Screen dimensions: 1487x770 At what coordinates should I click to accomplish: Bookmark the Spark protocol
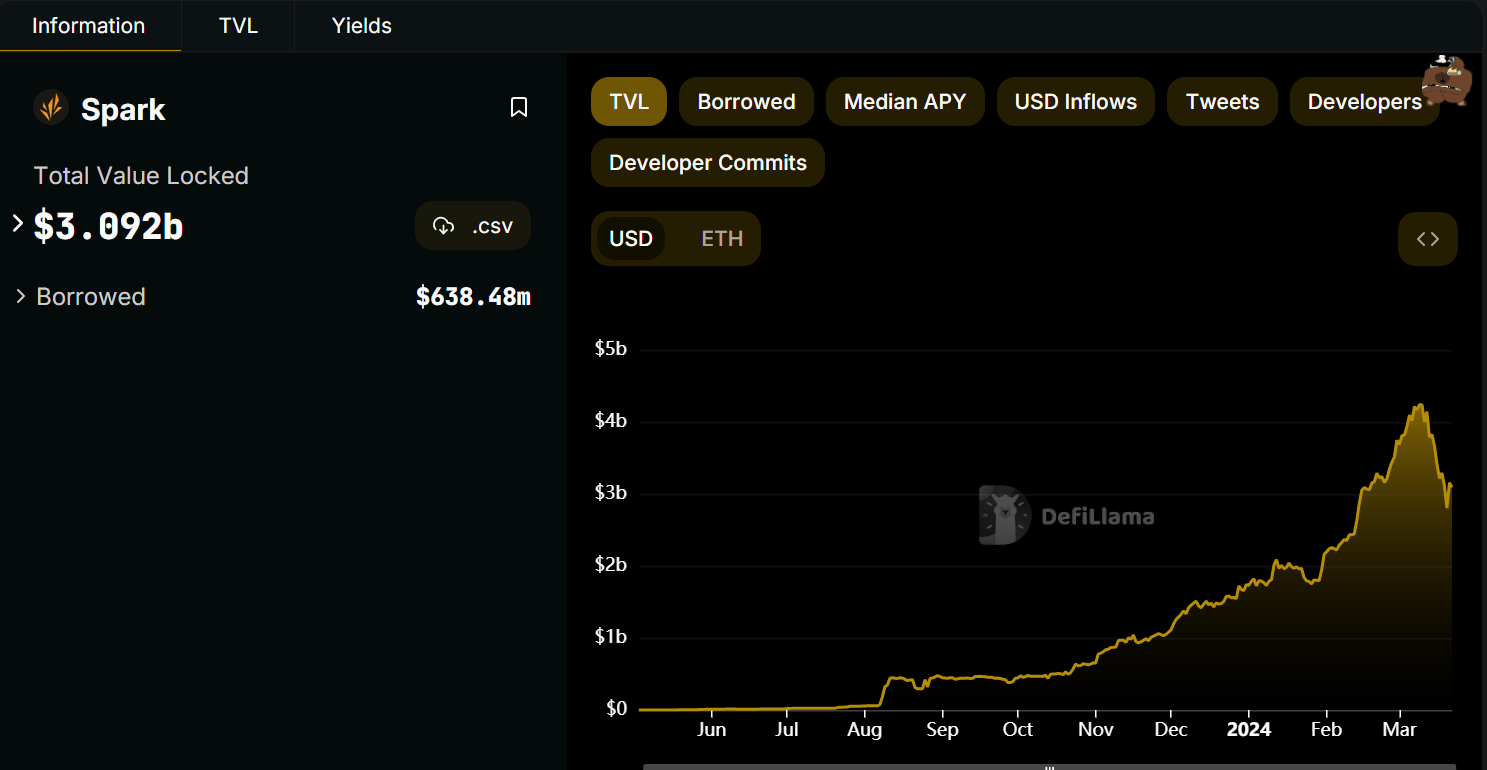point(519,107)
